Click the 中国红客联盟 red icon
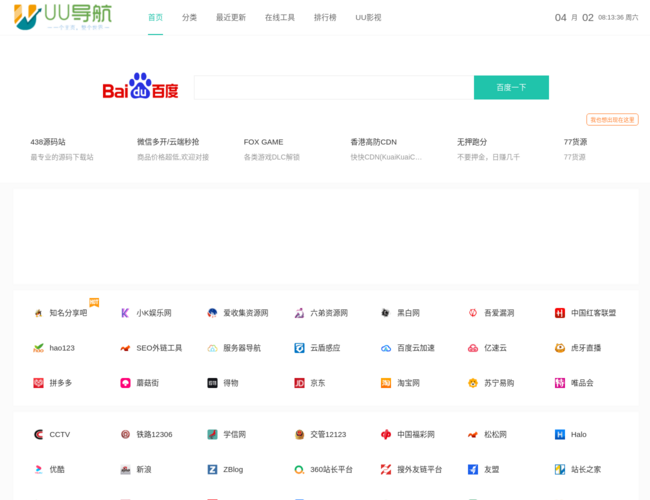This screenshot has width=650, height=500. tap(560, 313)
